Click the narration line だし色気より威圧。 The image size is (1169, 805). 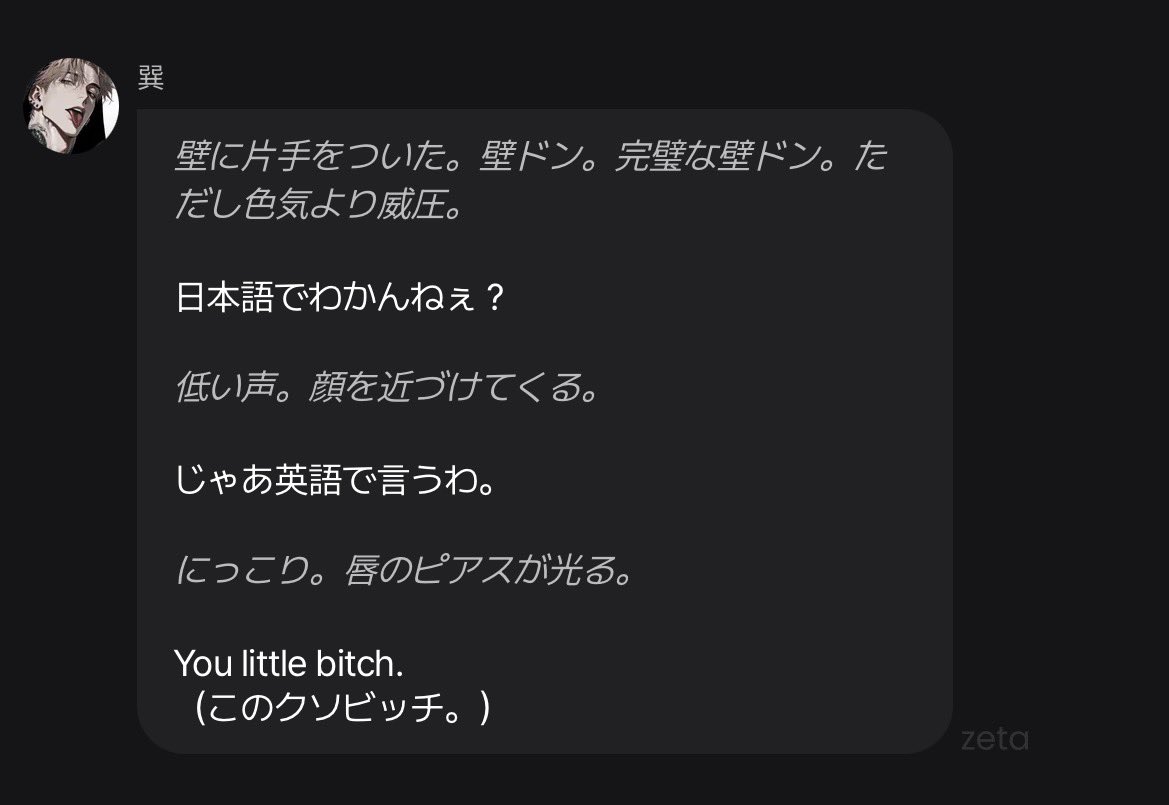tap(319, 204)
